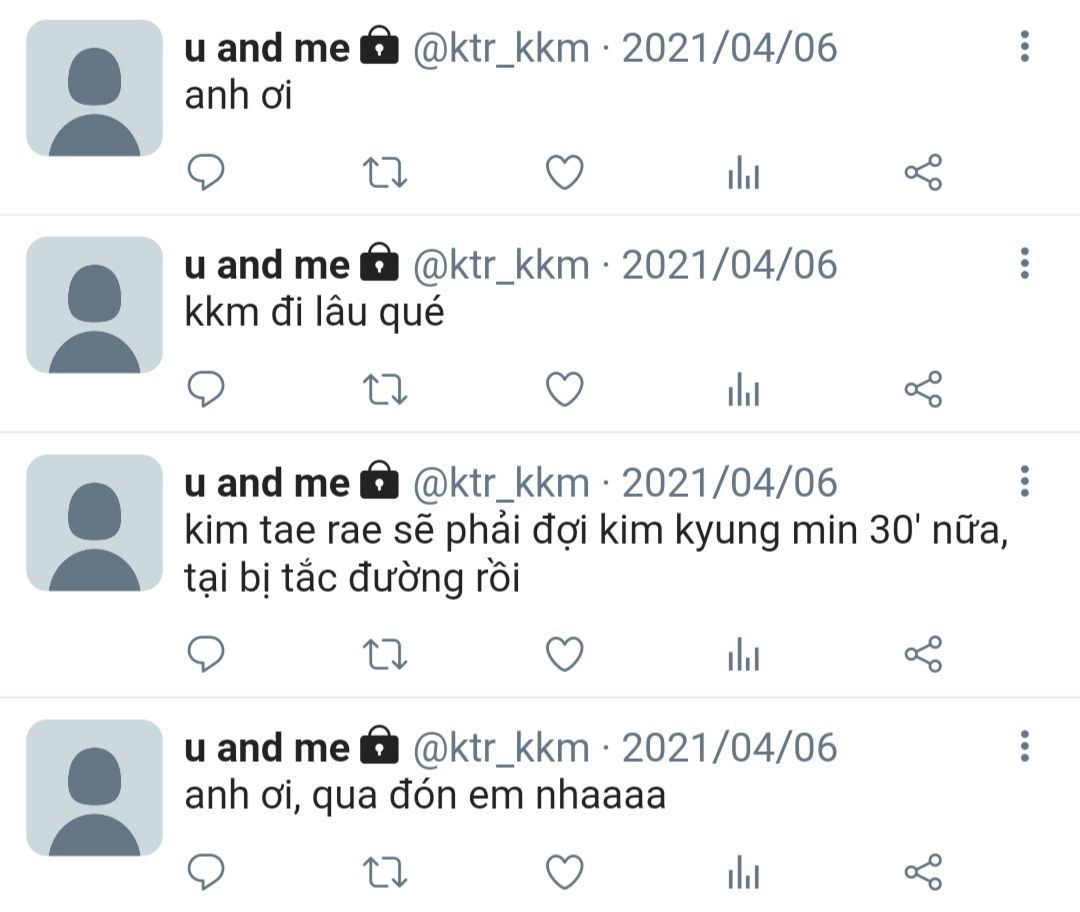1080x912 pixels.
Task: Open "u and me" name in last tweet
Action: point(267,748)
